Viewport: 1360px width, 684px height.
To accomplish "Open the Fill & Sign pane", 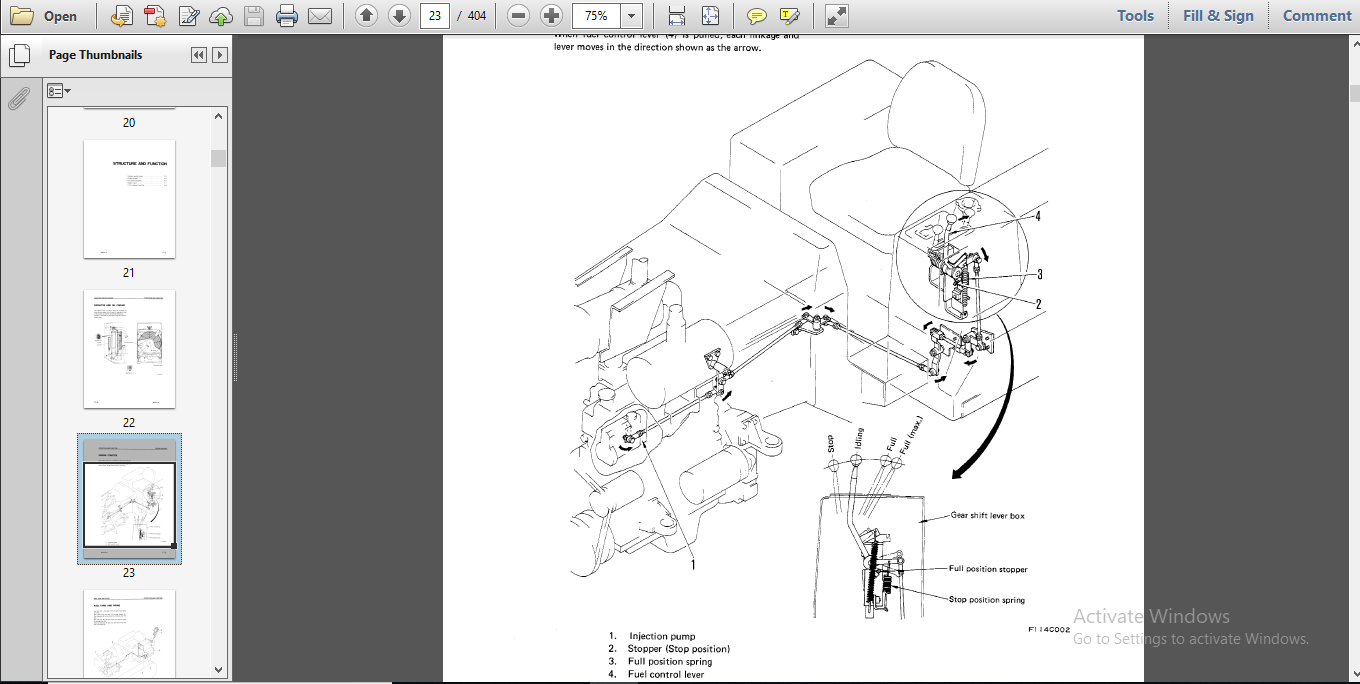I will 1218,16.
